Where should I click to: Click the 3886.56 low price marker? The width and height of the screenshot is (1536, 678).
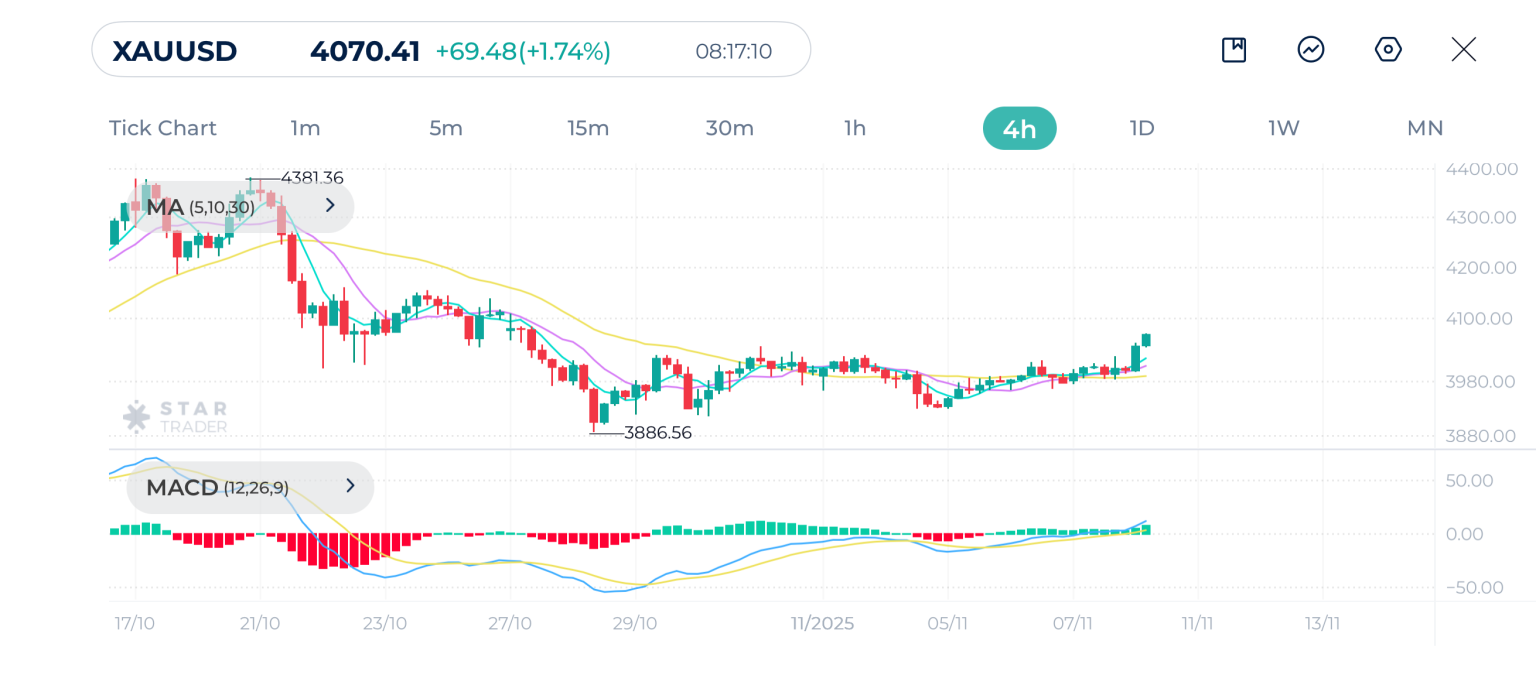tap(657, 433)
